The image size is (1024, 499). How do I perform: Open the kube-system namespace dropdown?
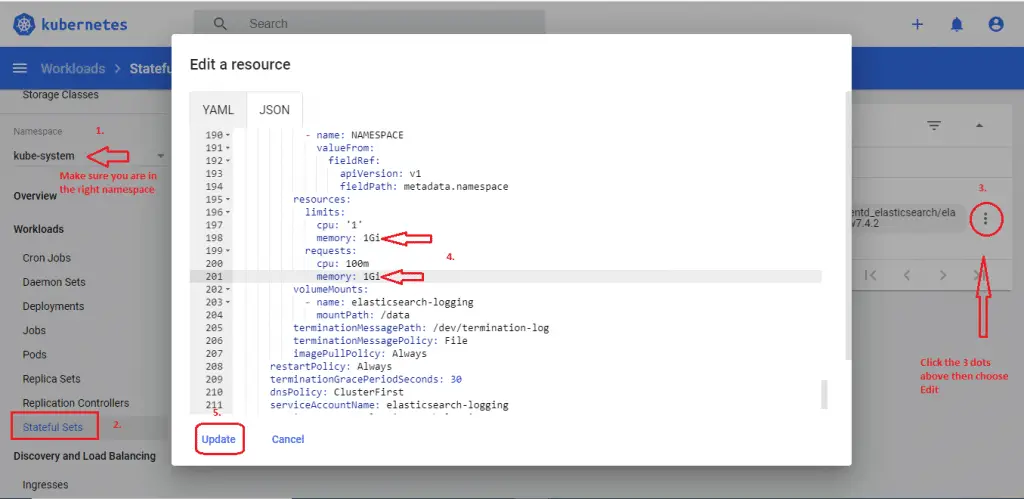pyautogui.click(x=89, y=156)
